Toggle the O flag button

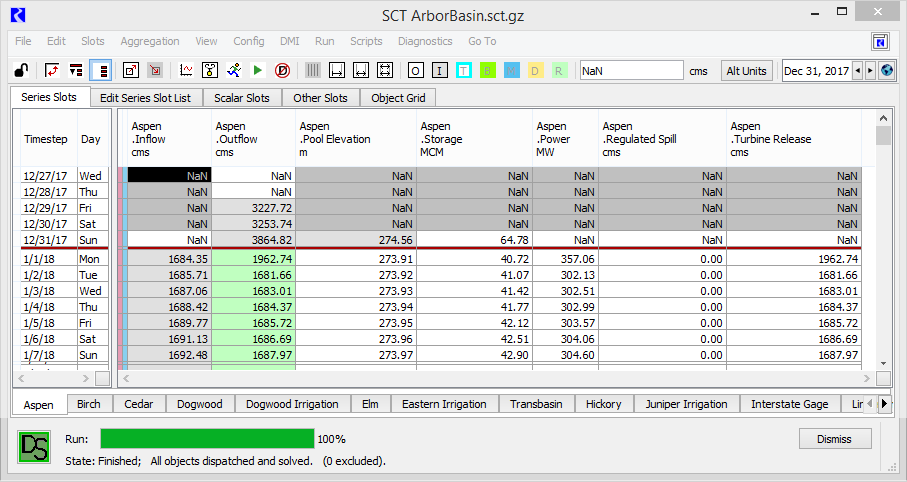click(416, 71)
